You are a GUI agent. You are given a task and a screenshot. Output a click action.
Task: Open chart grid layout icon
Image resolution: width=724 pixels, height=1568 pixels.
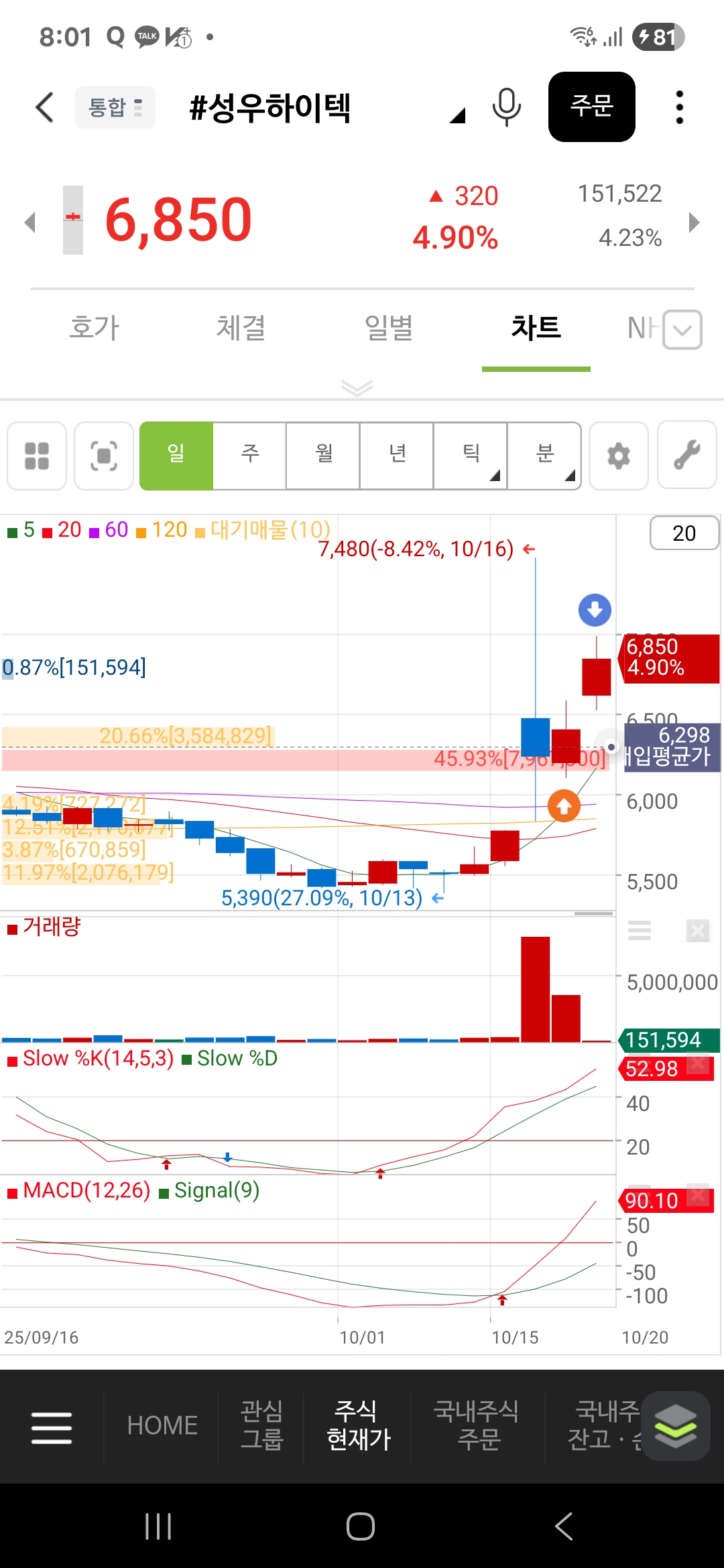pos(37,456)
